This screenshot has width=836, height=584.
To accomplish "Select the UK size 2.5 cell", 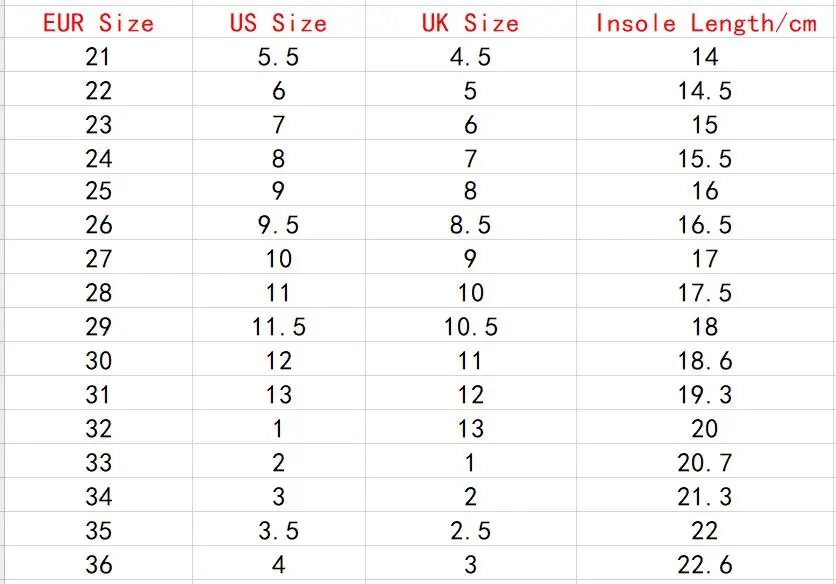I will click(470, 530).
